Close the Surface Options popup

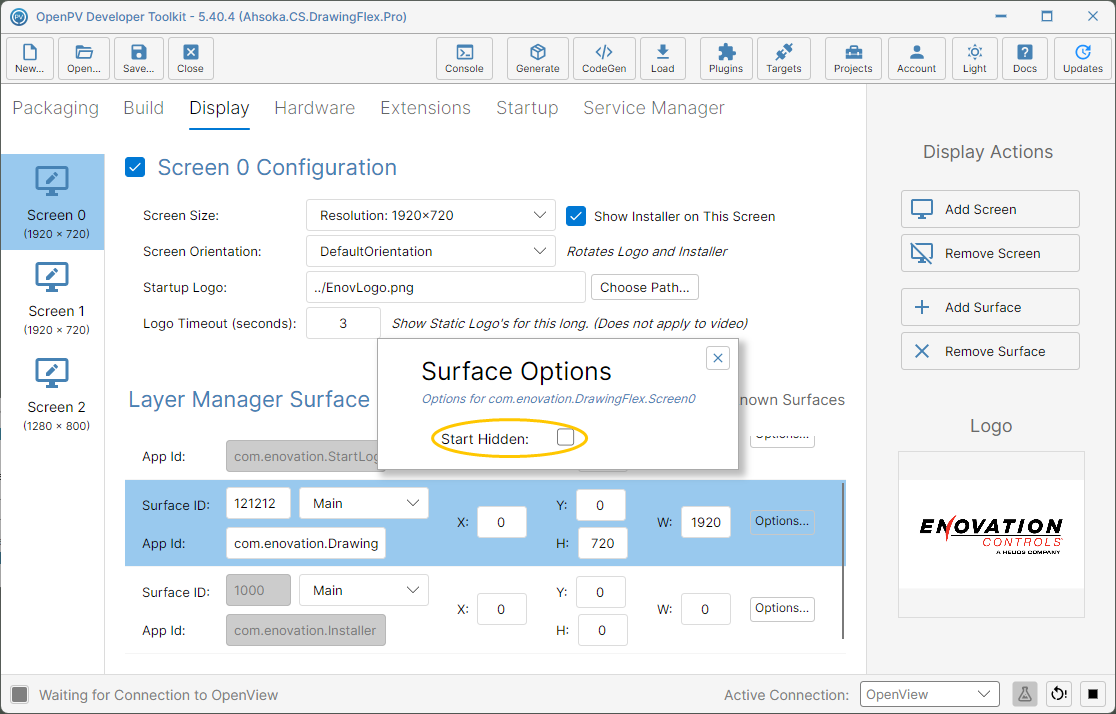point(717,358)
